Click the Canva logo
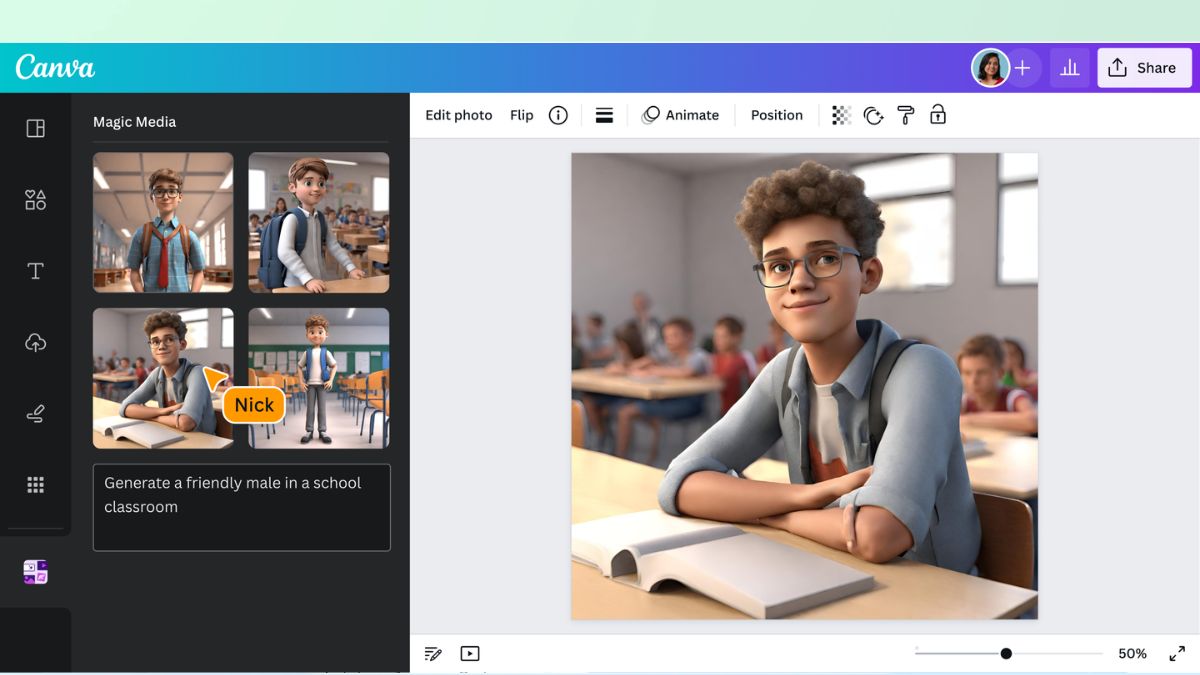 pos(55,67)
